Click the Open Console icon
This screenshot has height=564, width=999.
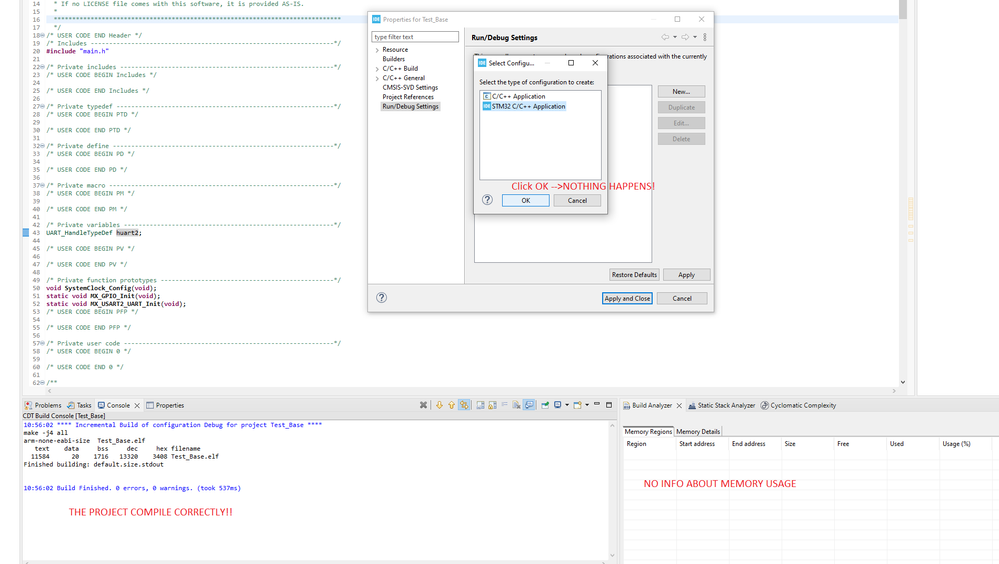coord(577,405)
